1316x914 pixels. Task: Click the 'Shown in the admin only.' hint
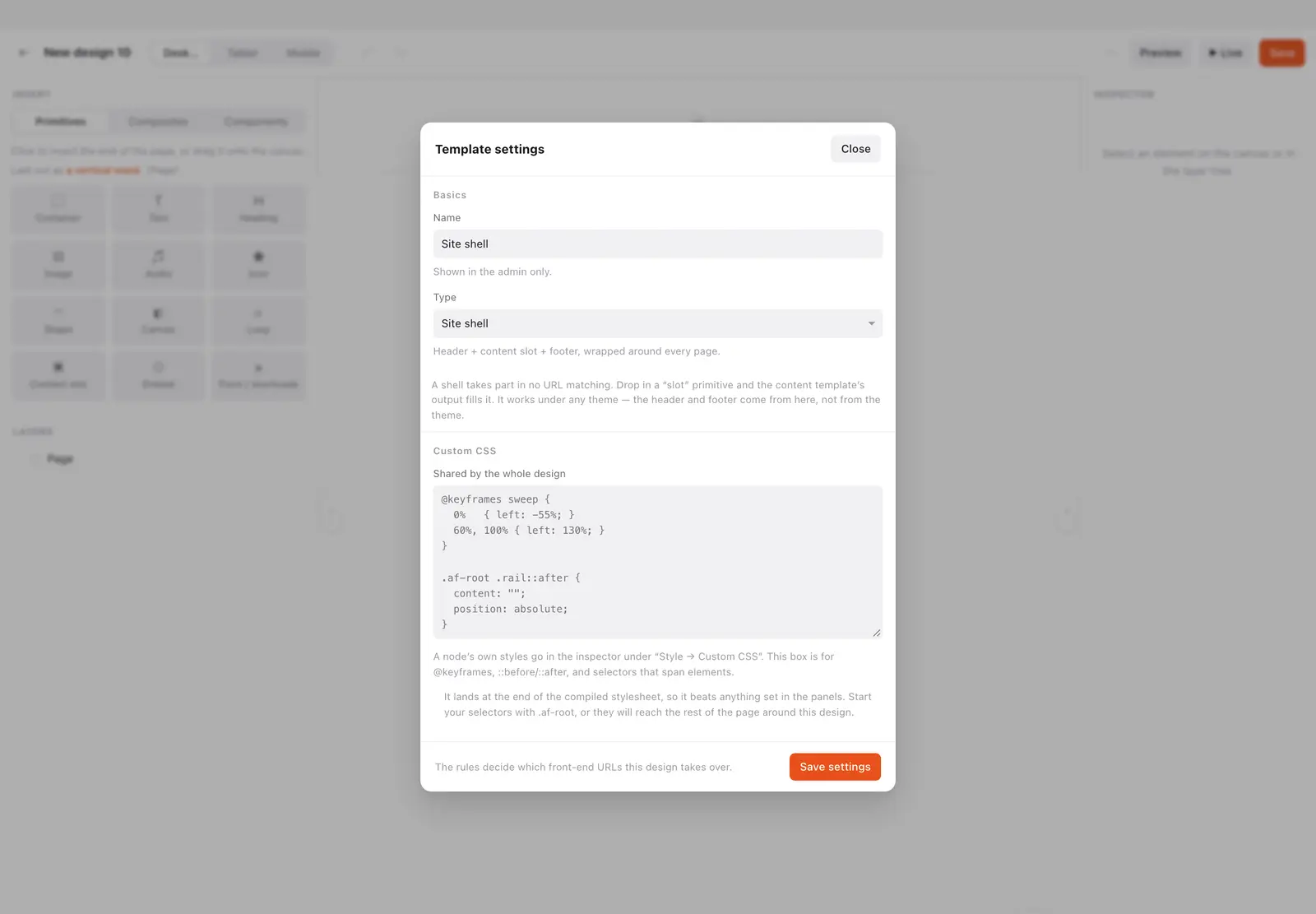click(x=492, y=272)
